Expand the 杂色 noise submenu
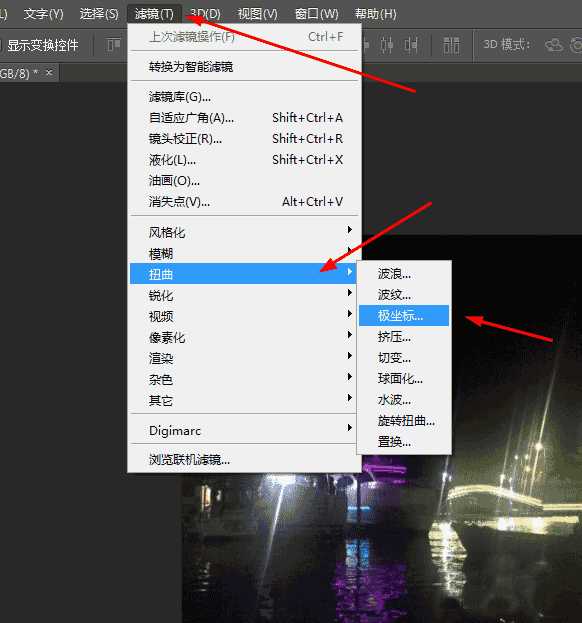The width and height of the screenshot is (582, 623). point(244,379)
